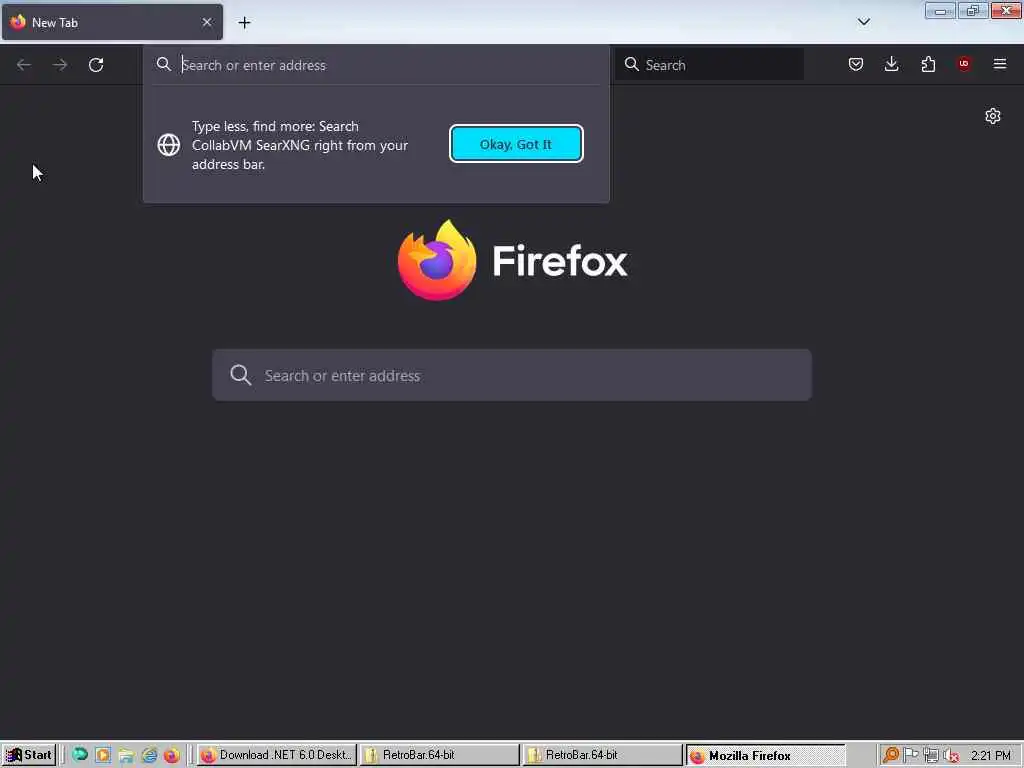Click the 2:21 PM clock
Image resolution: width=1024 pixels, height=768 pixels.
(x=990, y=756)
